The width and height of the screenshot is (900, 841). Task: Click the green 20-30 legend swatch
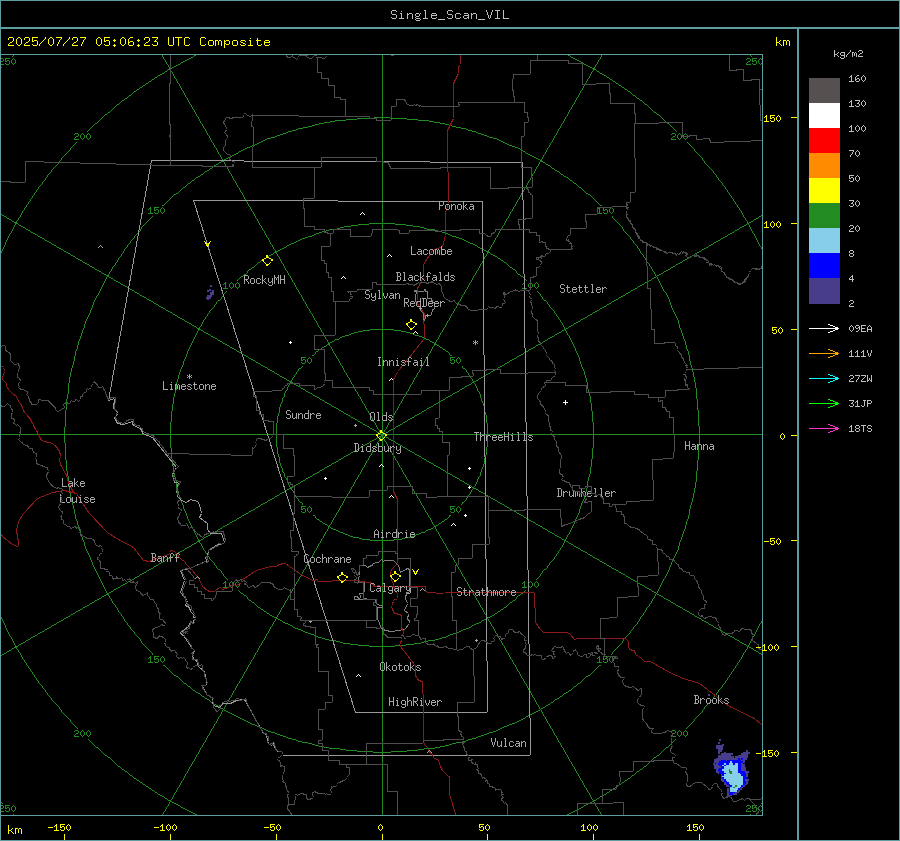click(x=824, y=215)
